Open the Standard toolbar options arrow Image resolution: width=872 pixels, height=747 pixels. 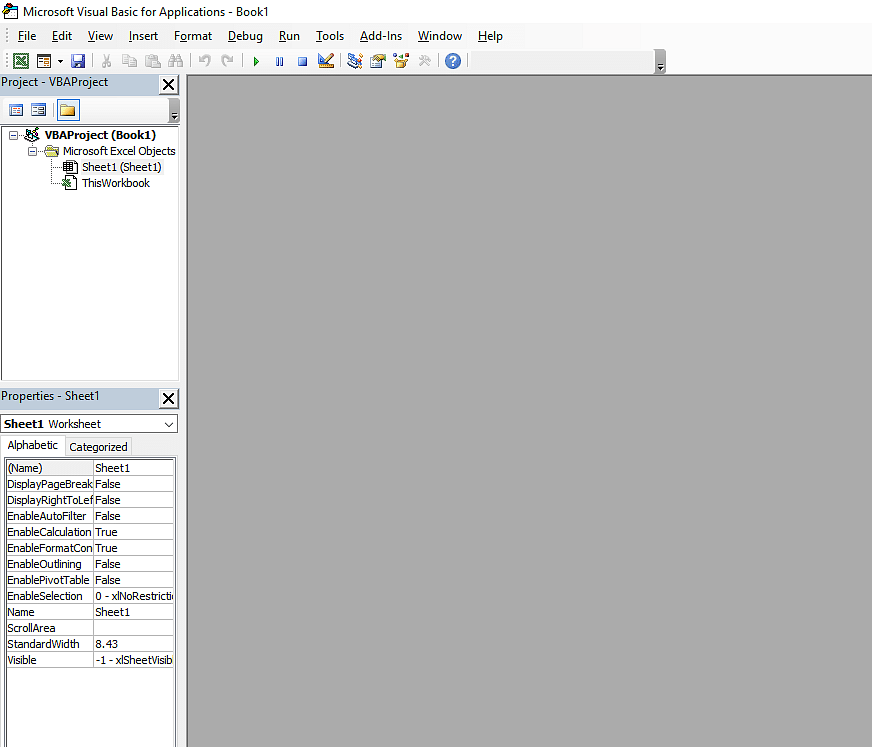[x=660, y=62]
